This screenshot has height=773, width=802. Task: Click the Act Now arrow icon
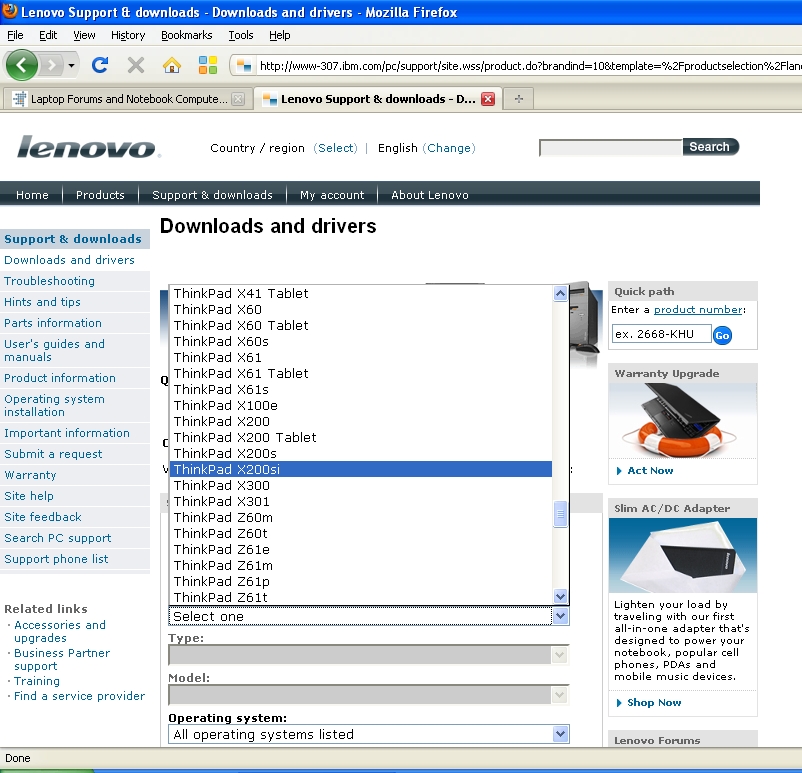click(x=619, y=471)
